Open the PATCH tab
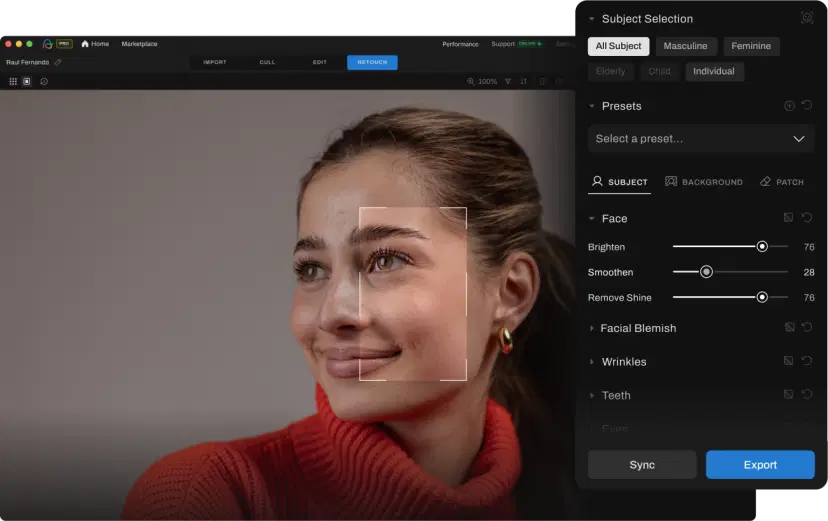The image size is (828, 521). [x=782, y=182]
